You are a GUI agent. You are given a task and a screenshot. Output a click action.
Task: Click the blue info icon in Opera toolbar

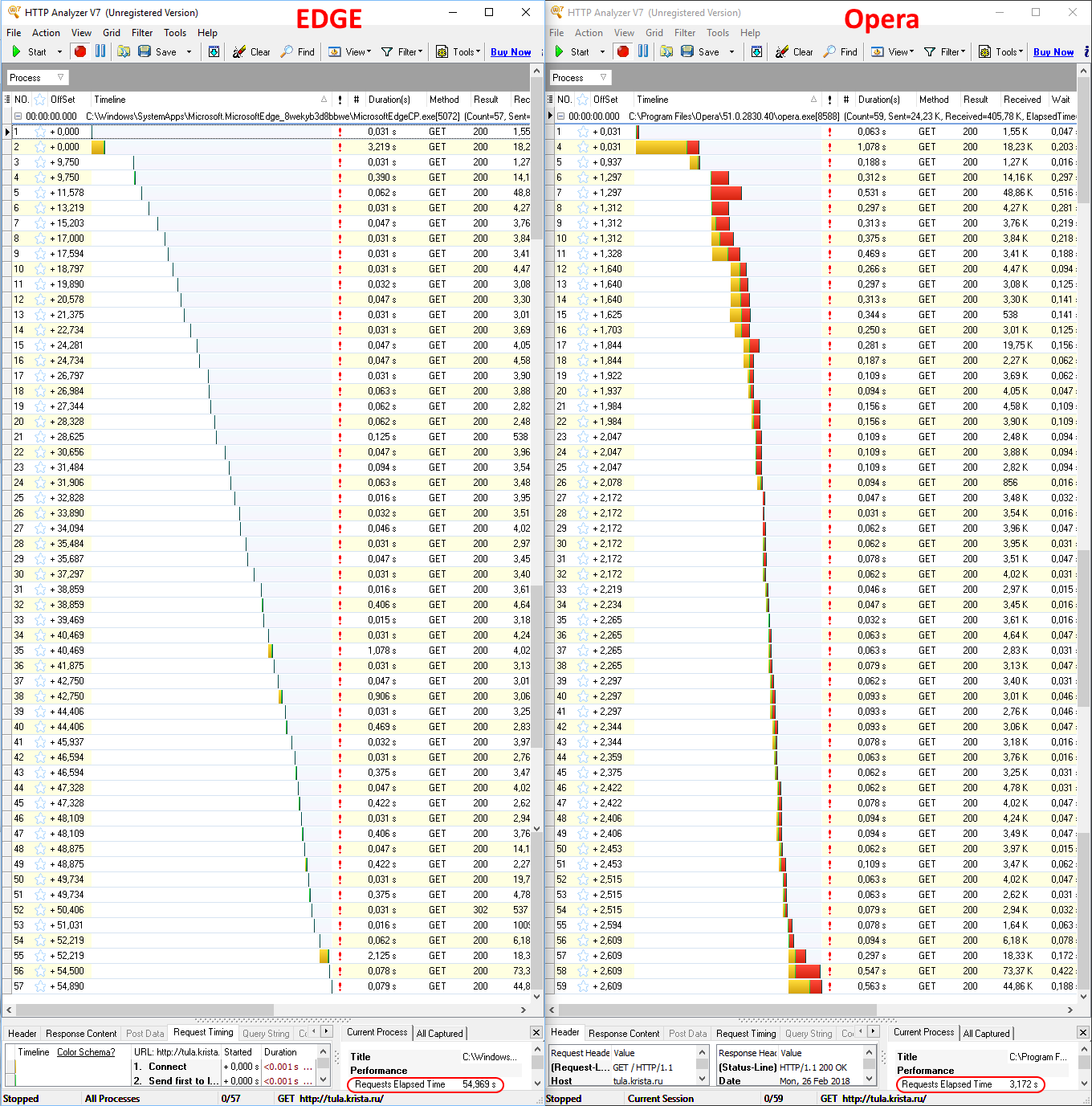pyautogui.click(x=1087, y=51)
